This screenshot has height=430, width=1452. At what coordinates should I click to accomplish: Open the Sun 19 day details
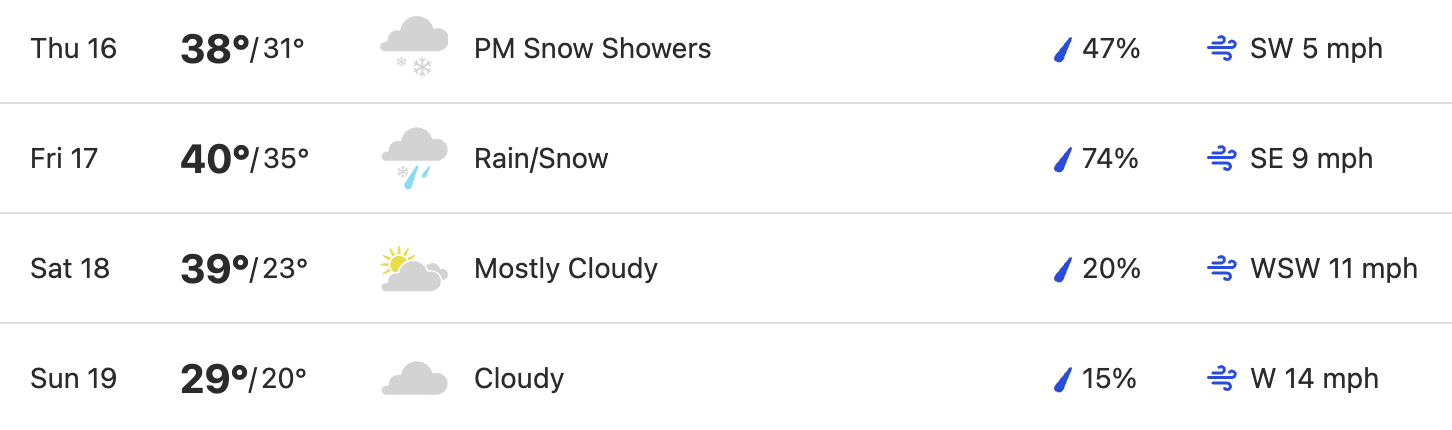[x=726, y=377]
